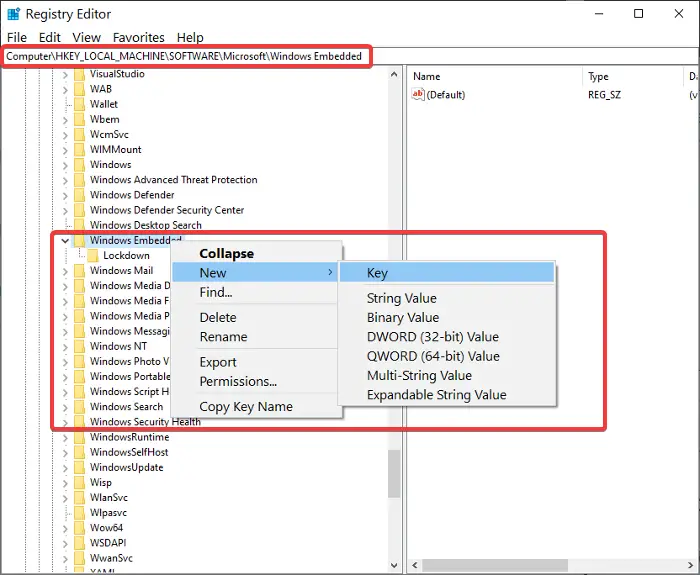Click Delete in the context menu

tap(257, 317)
